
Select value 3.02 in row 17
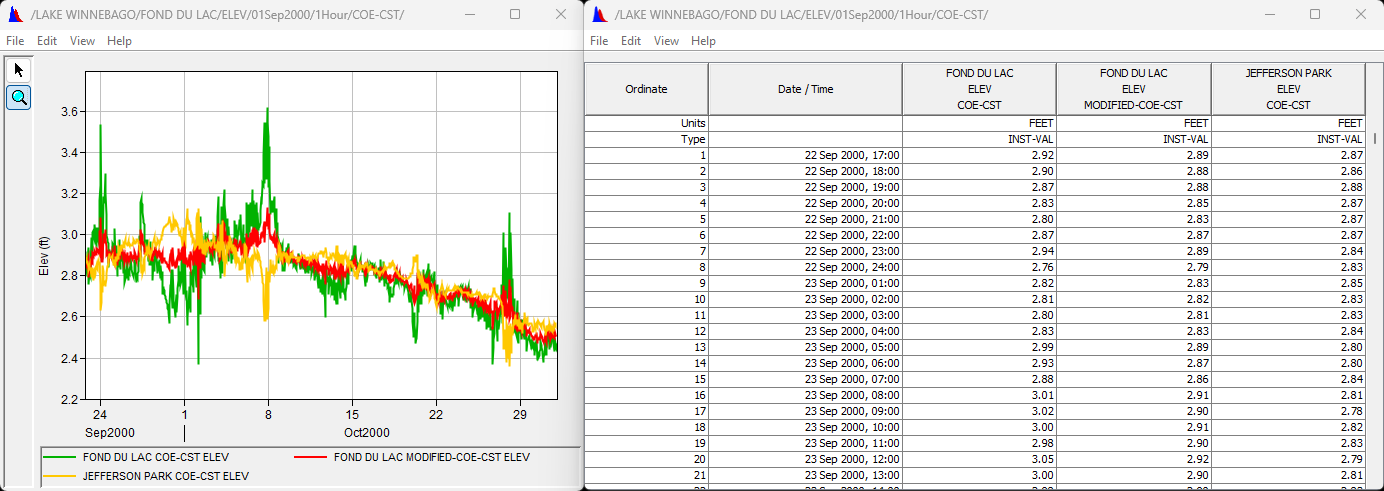979,411
